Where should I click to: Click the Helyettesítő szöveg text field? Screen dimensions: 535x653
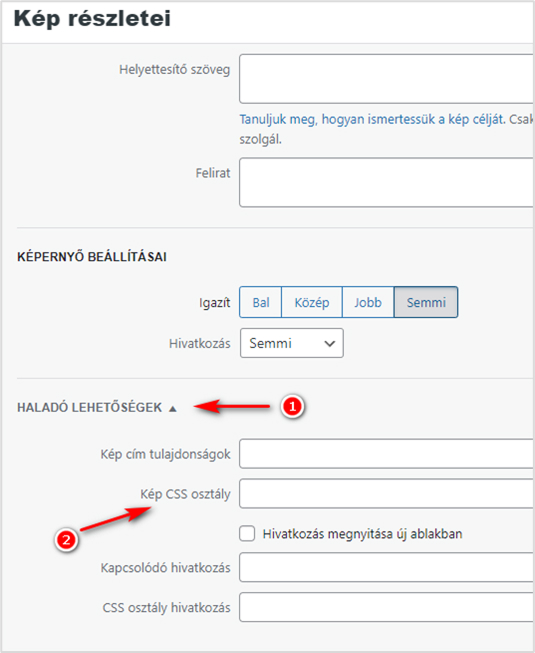tap(387, 79)
